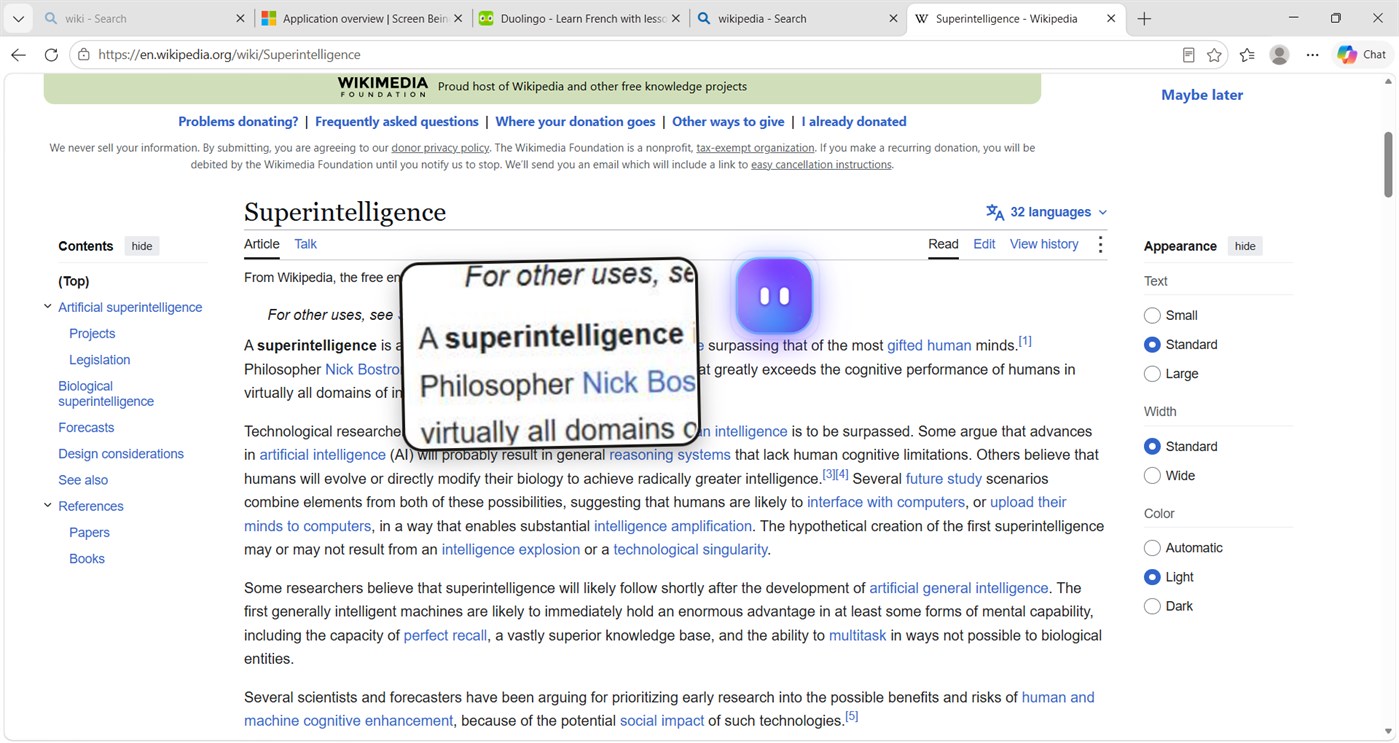Open a new tab with plus icon
The height and width of the screenshot is (743, 1399).
[1144, 19]
